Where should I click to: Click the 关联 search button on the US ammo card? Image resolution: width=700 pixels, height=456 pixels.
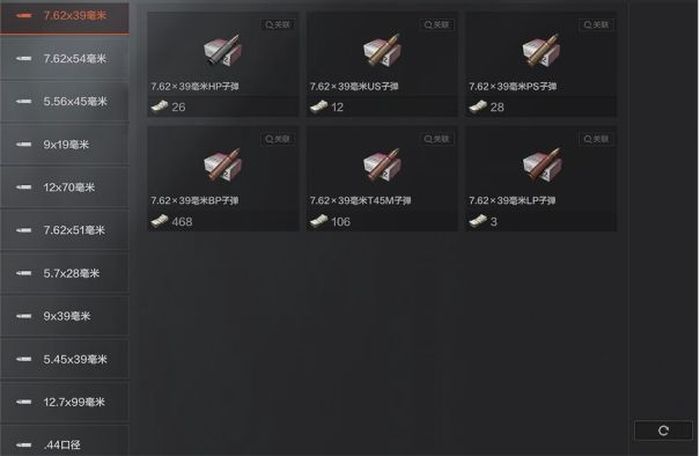click(437, 25)
